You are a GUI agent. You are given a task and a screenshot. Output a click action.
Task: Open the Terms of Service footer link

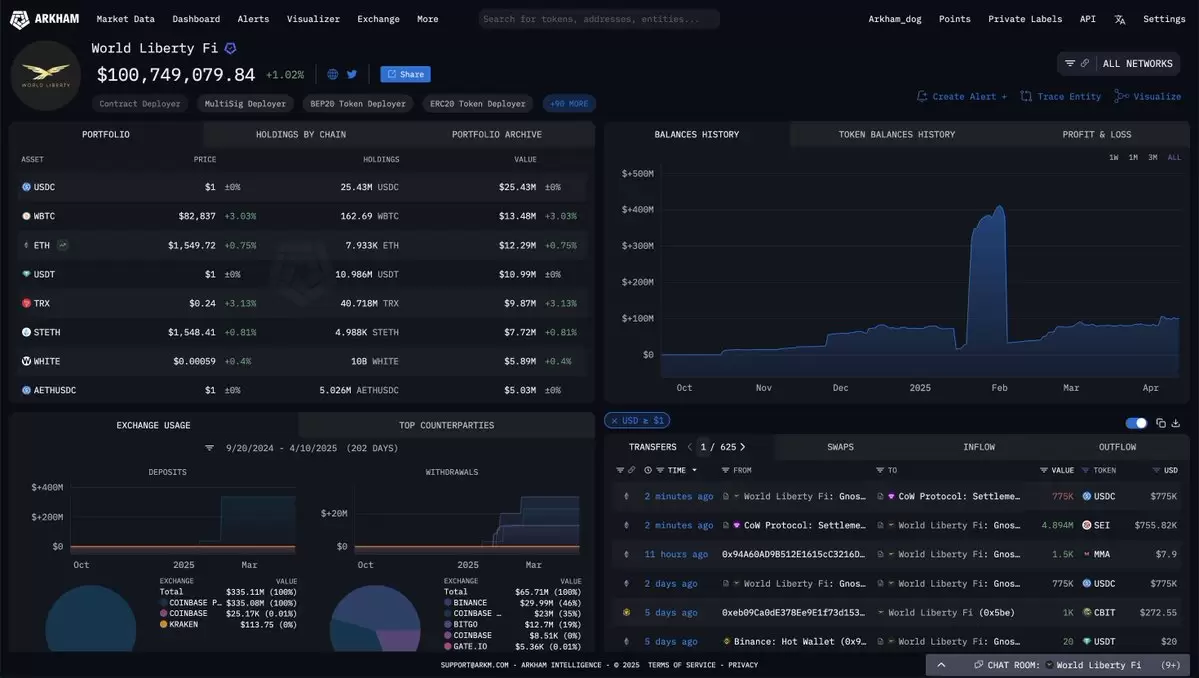coord(681,665)
